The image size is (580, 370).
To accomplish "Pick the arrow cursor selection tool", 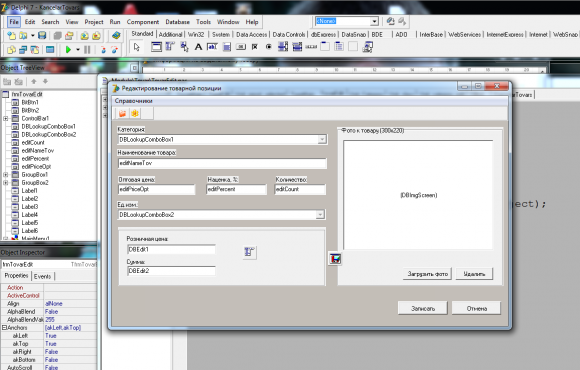I will tap(136, 47).
